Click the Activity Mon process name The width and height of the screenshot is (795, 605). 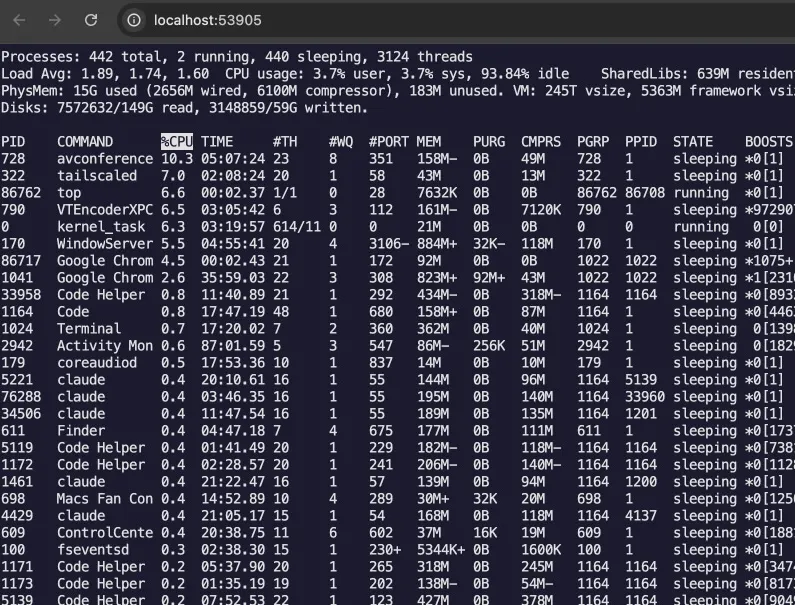(105, 345)
